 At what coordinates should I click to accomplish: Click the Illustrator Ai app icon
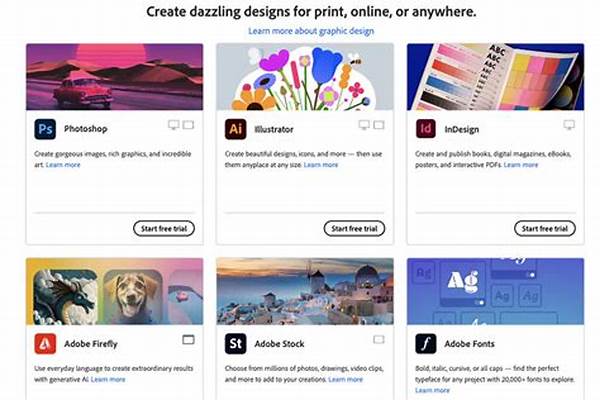tap(235, 129)
